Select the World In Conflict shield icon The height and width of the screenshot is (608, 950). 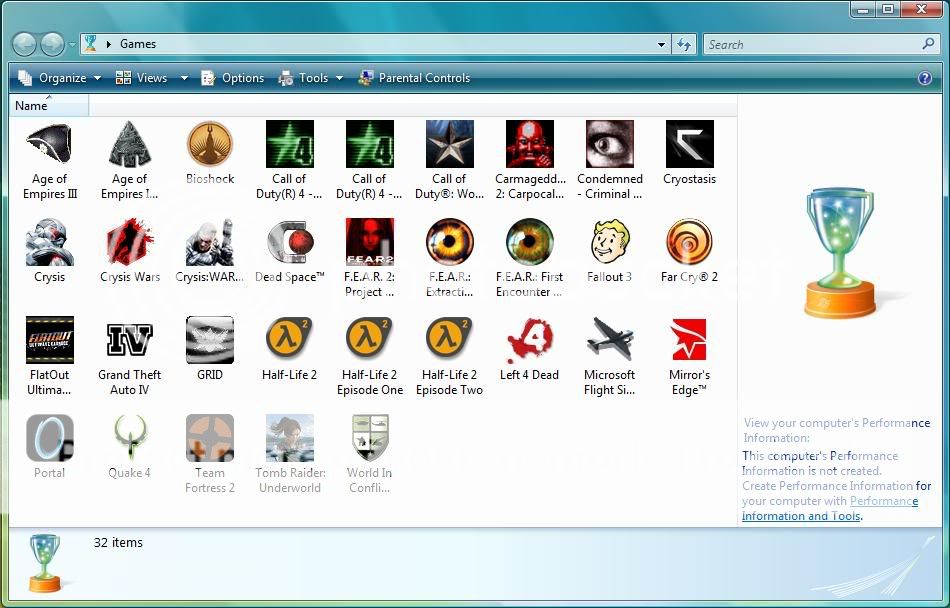coord(370,438)
